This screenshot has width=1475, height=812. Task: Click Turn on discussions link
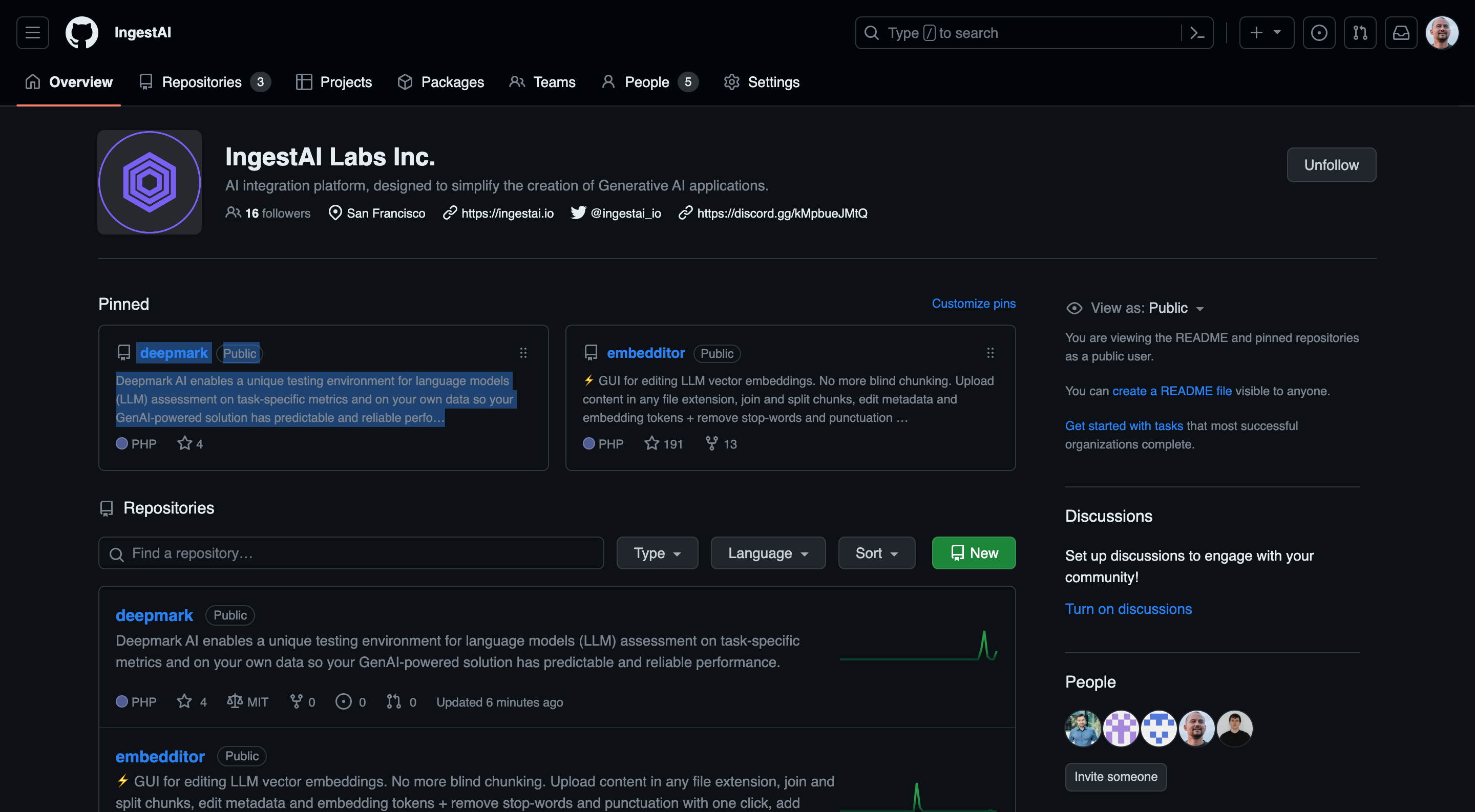tap(1128, 609)
